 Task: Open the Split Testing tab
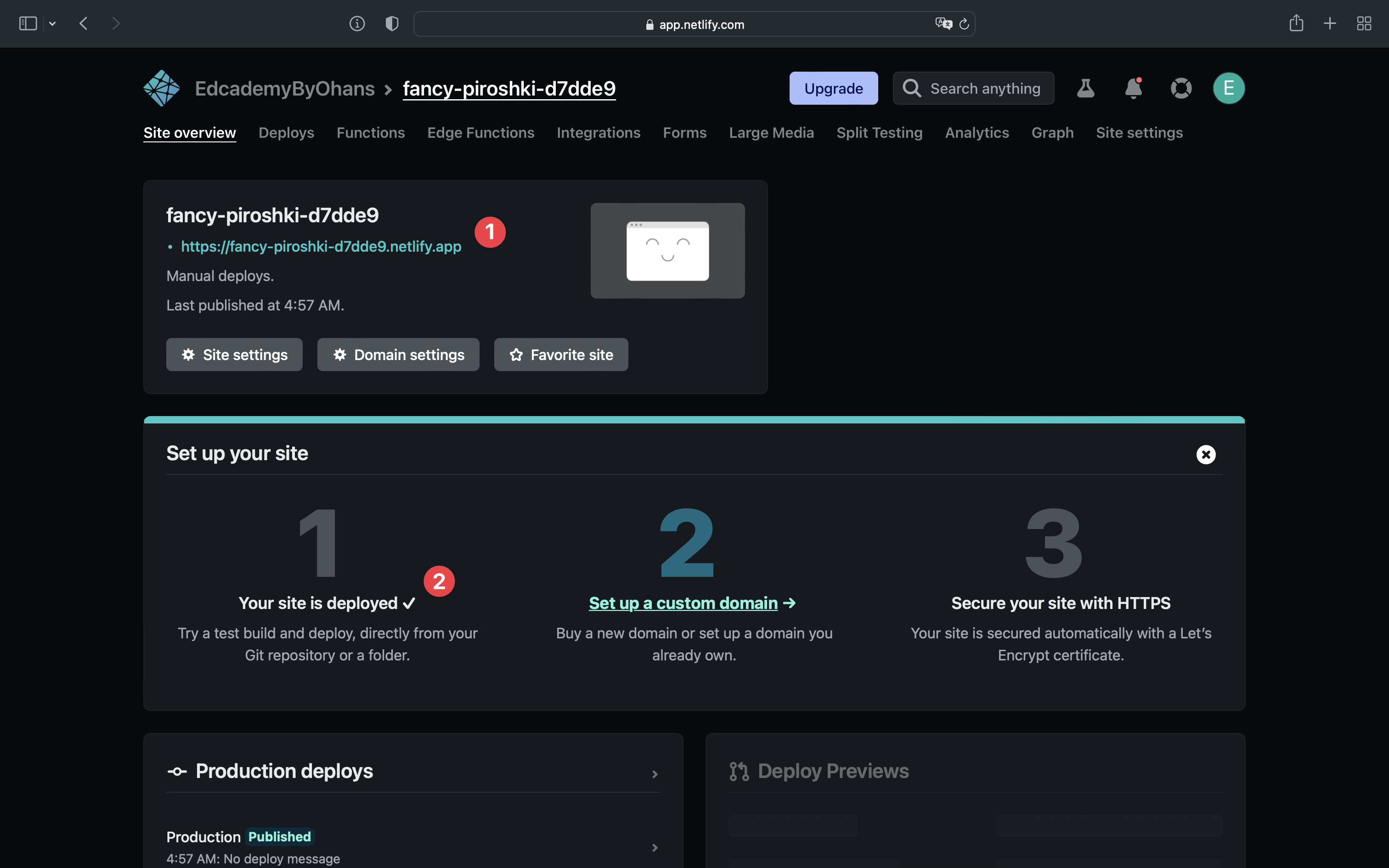(x=879, y=133)
